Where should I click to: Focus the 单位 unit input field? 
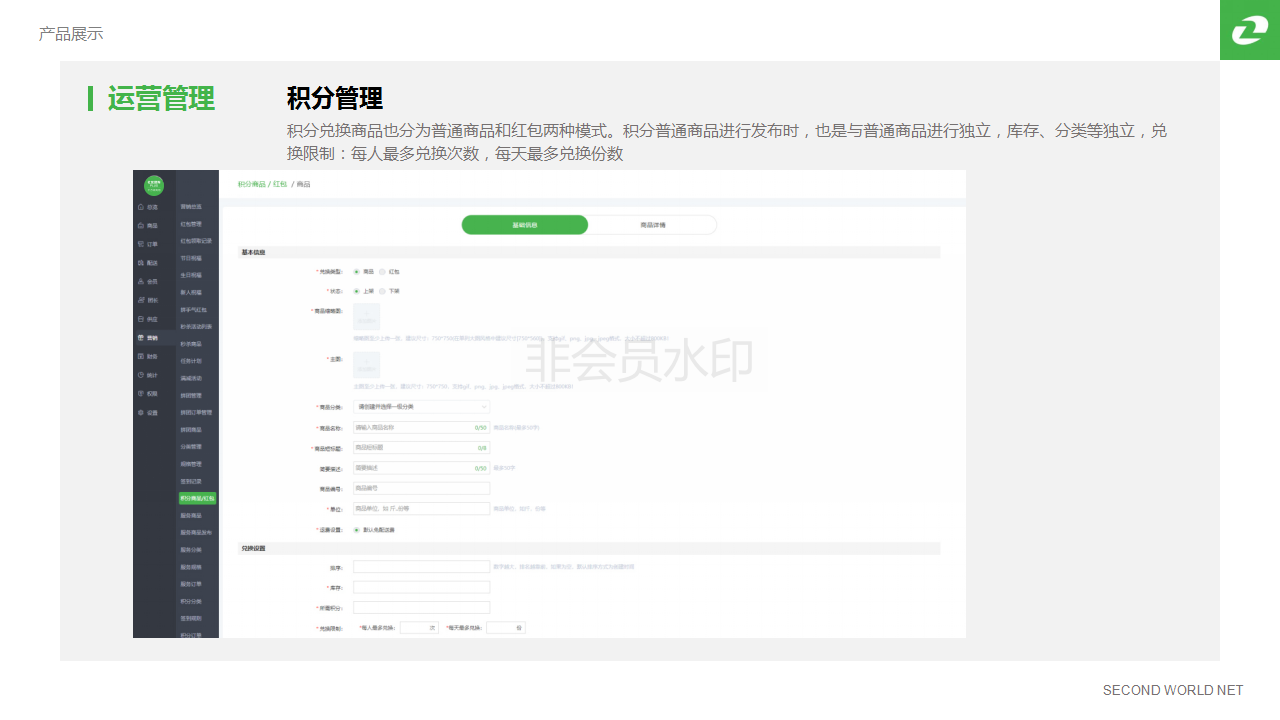point(421,509)
